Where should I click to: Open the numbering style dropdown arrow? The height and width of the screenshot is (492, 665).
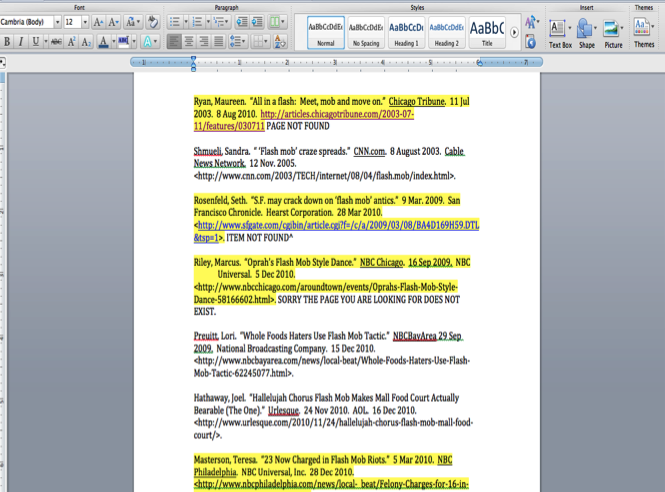(x=208, y=22)
